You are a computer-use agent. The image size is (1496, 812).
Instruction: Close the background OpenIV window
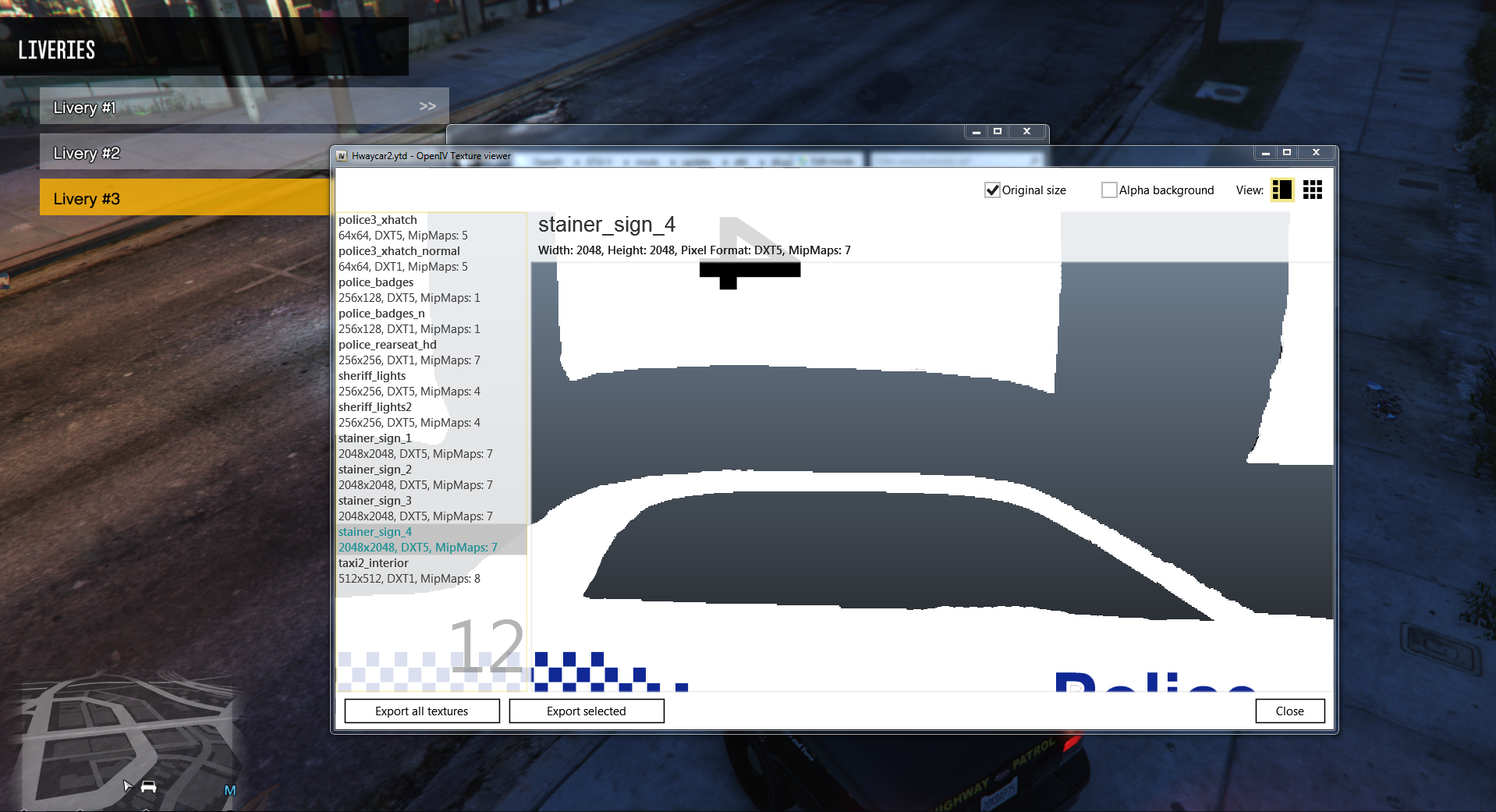(1026, 132)
